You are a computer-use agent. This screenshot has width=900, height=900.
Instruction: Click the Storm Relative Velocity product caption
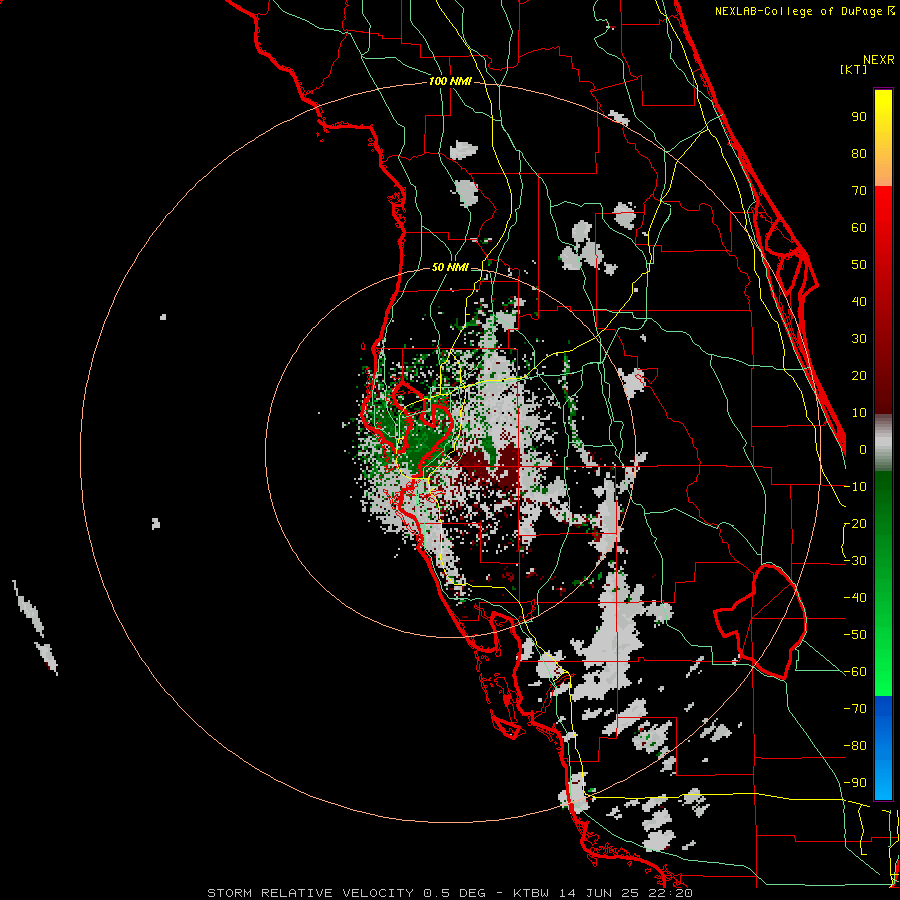(450, 893)
